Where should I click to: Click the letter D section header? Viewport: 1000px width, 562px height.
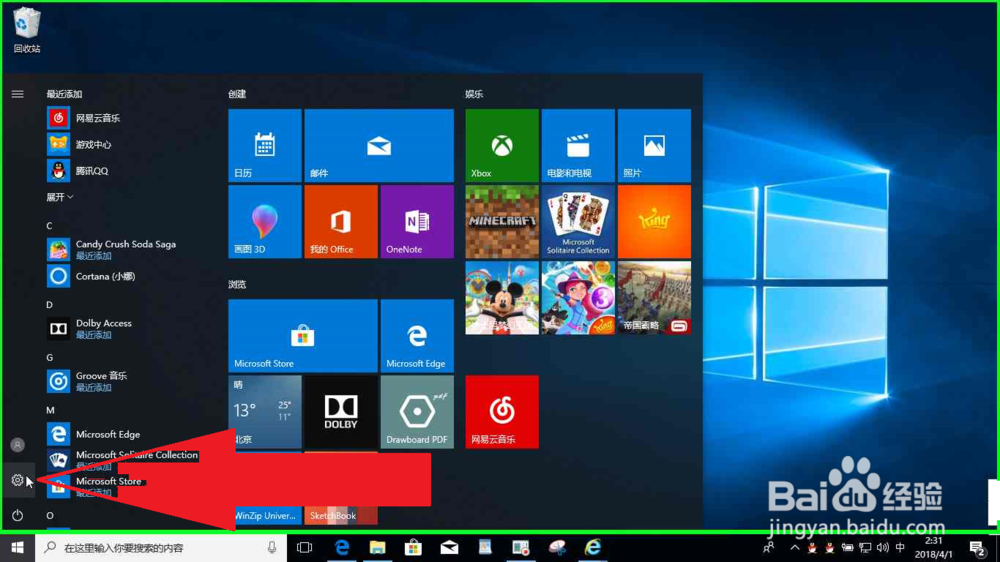pyautogui.click(x=49, y=305)
